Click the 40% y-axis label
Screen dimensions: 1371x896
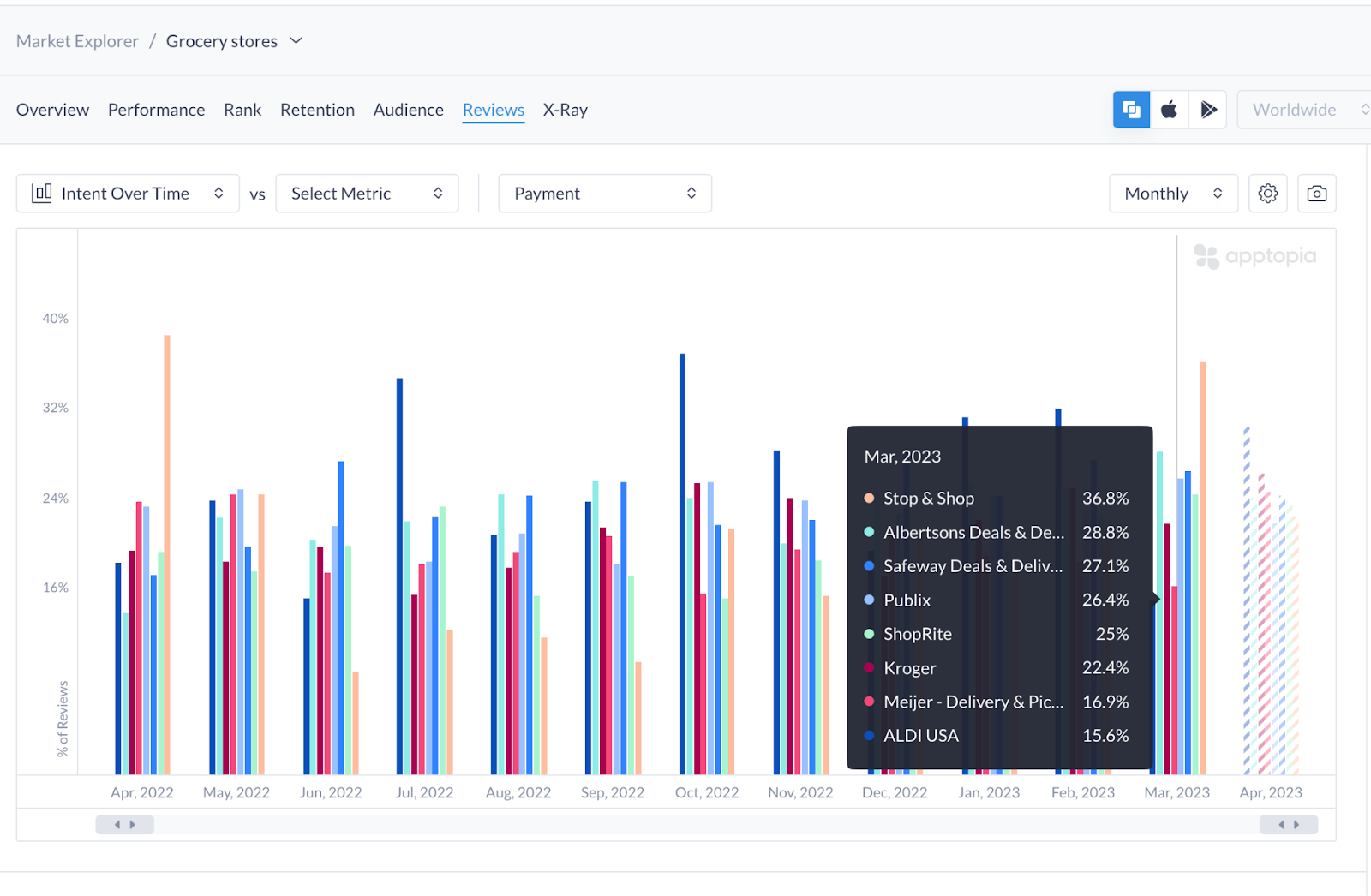56,319
